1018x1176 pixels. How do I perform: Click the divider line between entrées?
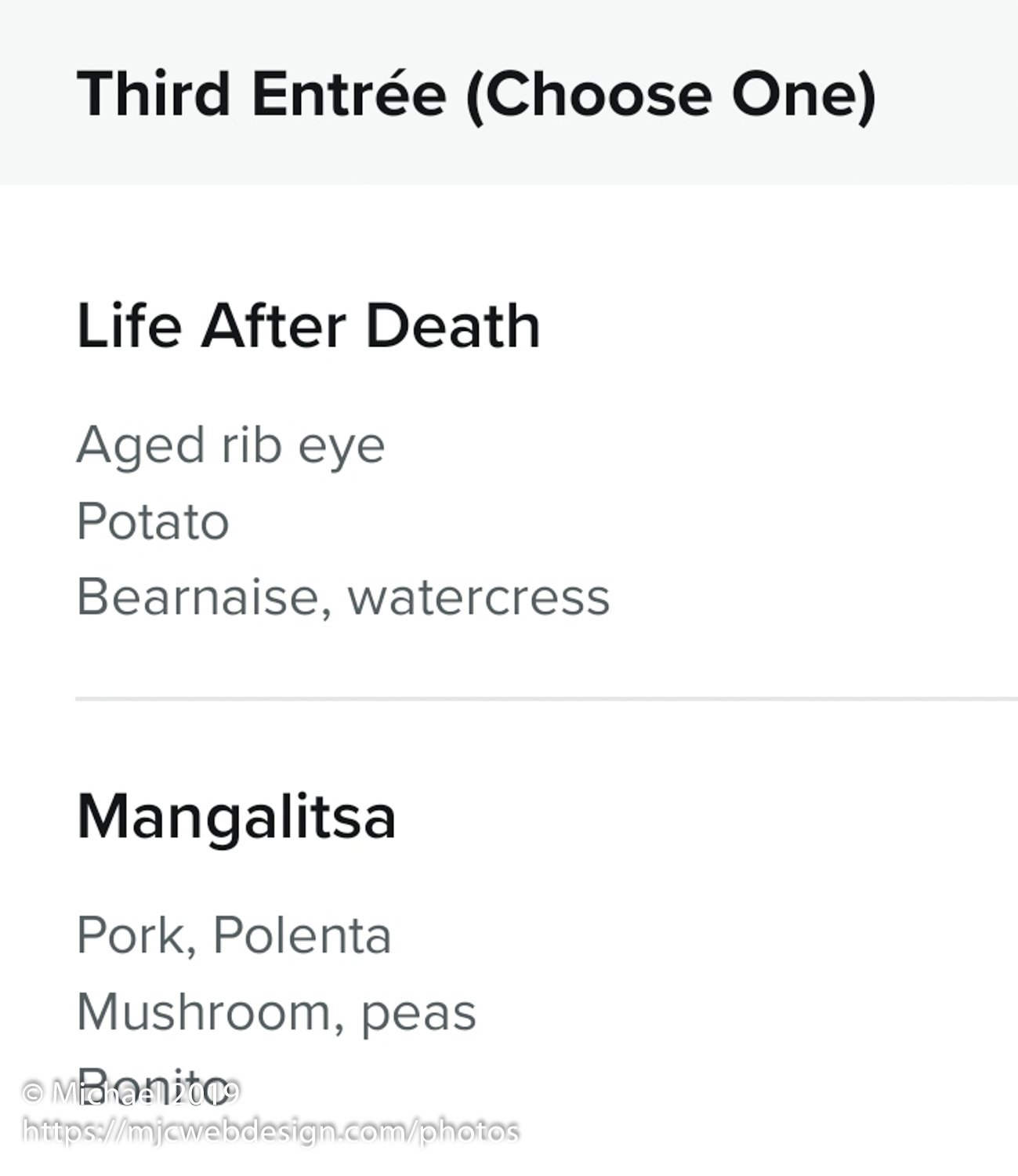(x=546, y=698)
